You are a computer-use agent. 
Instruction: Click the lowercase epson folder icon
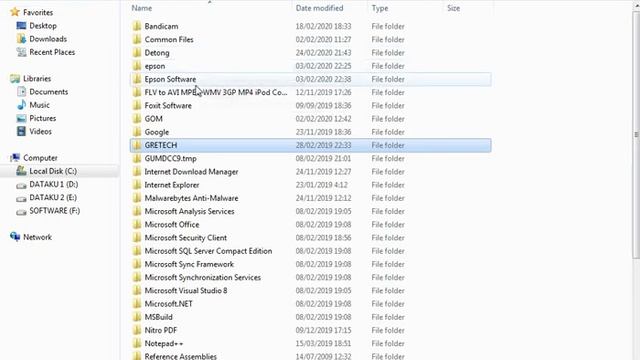[x=137, y=66]
